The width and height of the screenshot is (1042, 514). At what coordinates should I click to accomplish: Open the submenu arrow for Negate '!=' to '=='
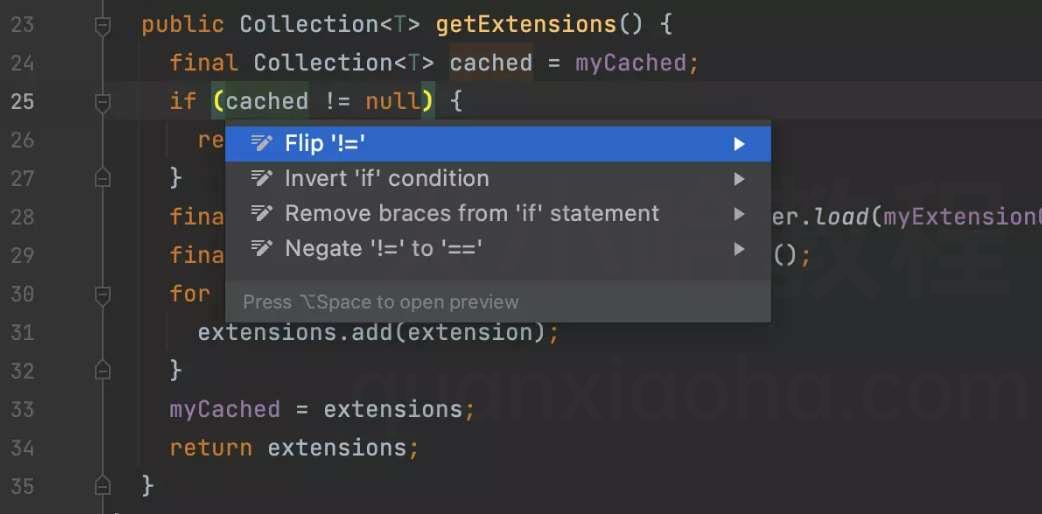click(x=739, y=249)
